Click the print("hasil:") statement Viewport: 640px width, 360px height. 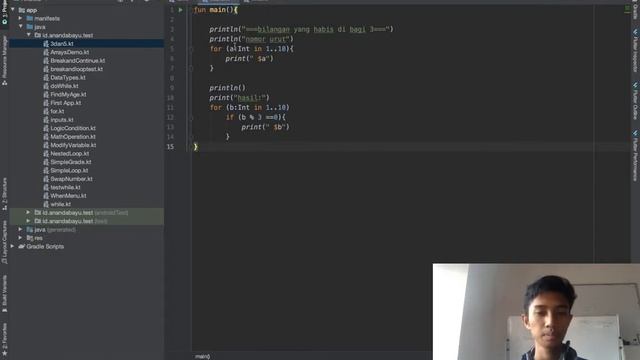tap(239, 98)
